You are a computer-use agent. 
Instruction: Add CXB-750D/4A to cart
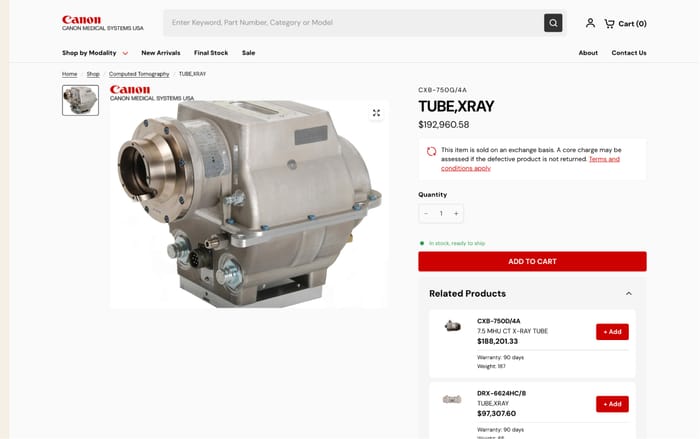click(x=612, y=332)
